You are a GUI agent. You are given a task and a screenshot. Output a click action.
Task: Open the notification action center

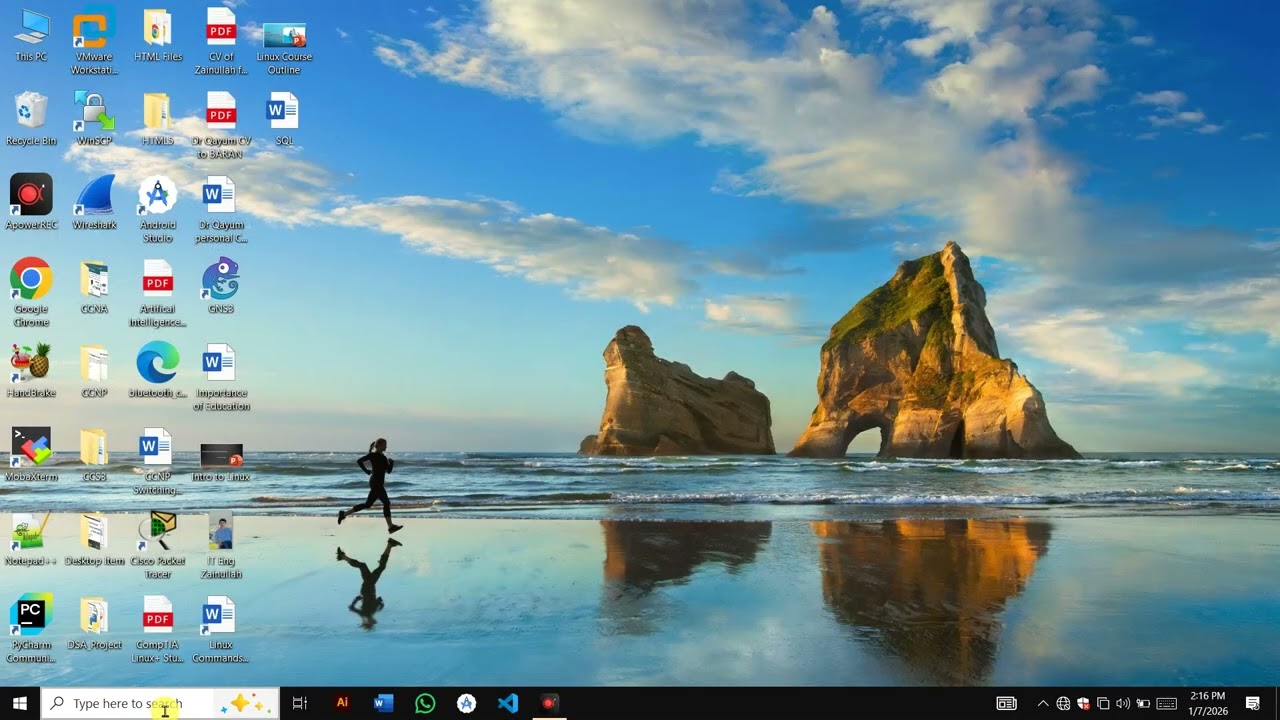pyautogui.click(x=1252, y=703)
